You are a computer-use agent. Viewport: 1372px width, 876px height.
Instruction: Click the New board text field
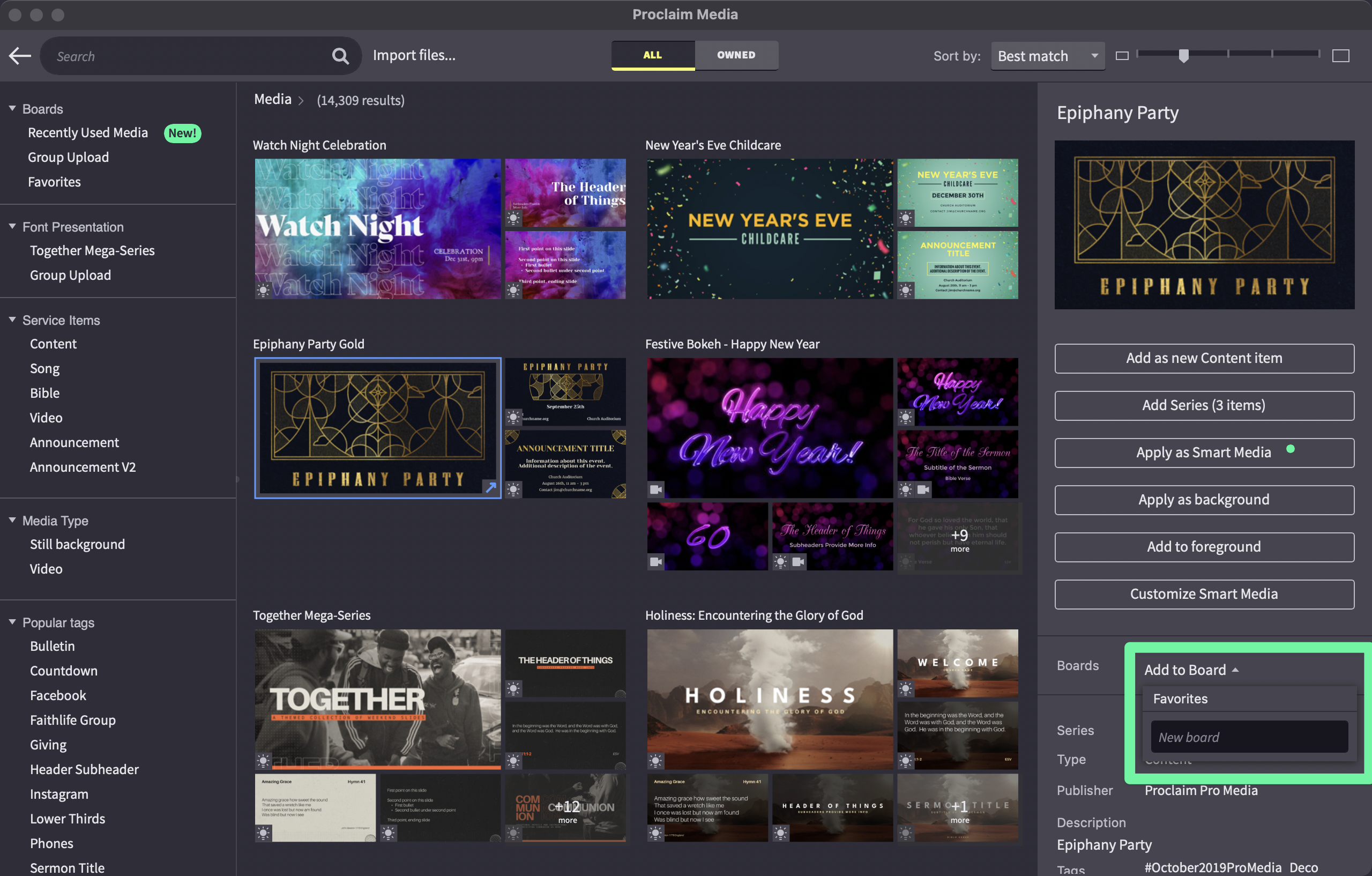pyautogui.click(x=1249, y=737)
